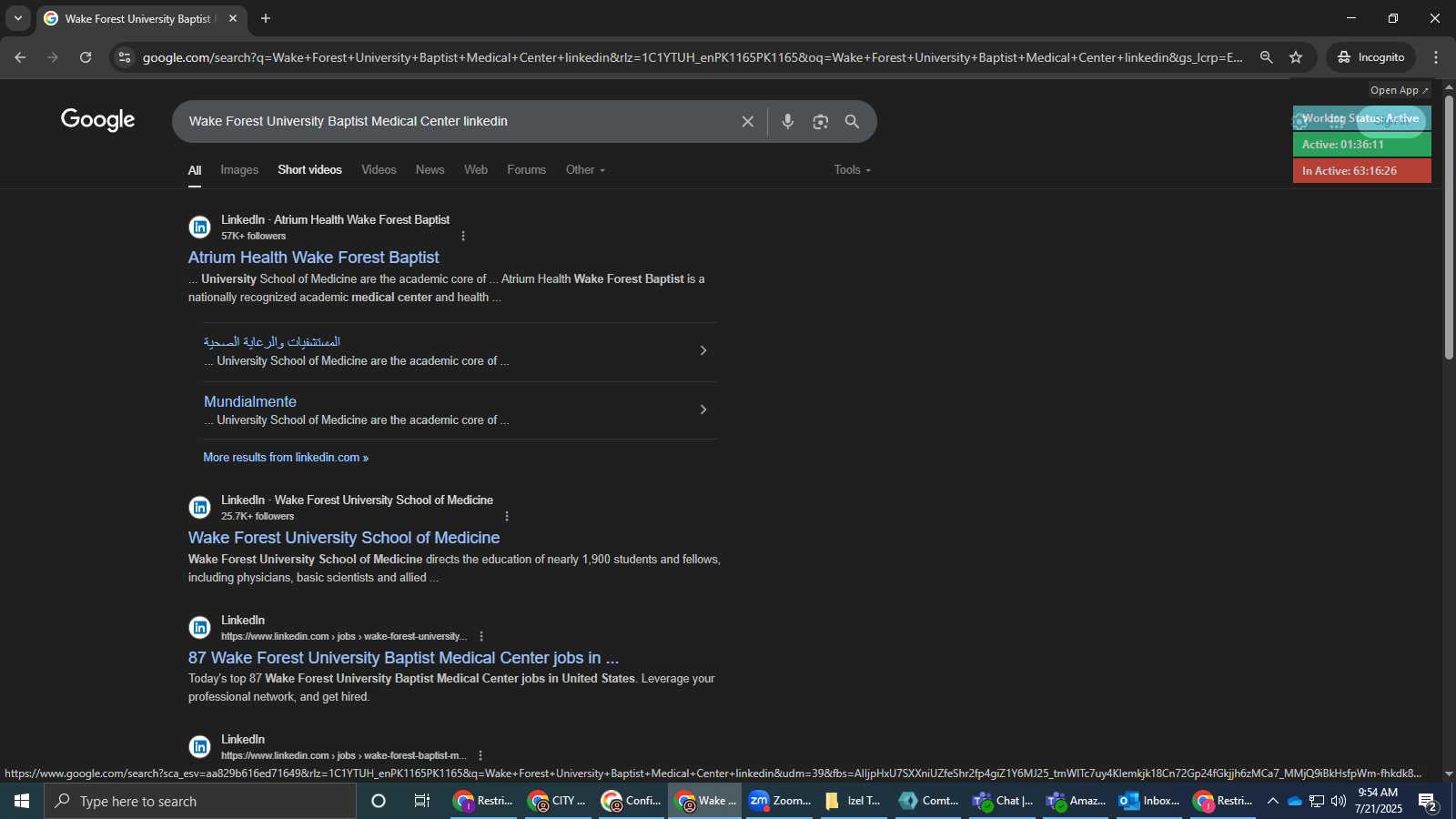Click In Active timer status bar
Viewport: 1456px width, 819px height.
coord(1361,171)
